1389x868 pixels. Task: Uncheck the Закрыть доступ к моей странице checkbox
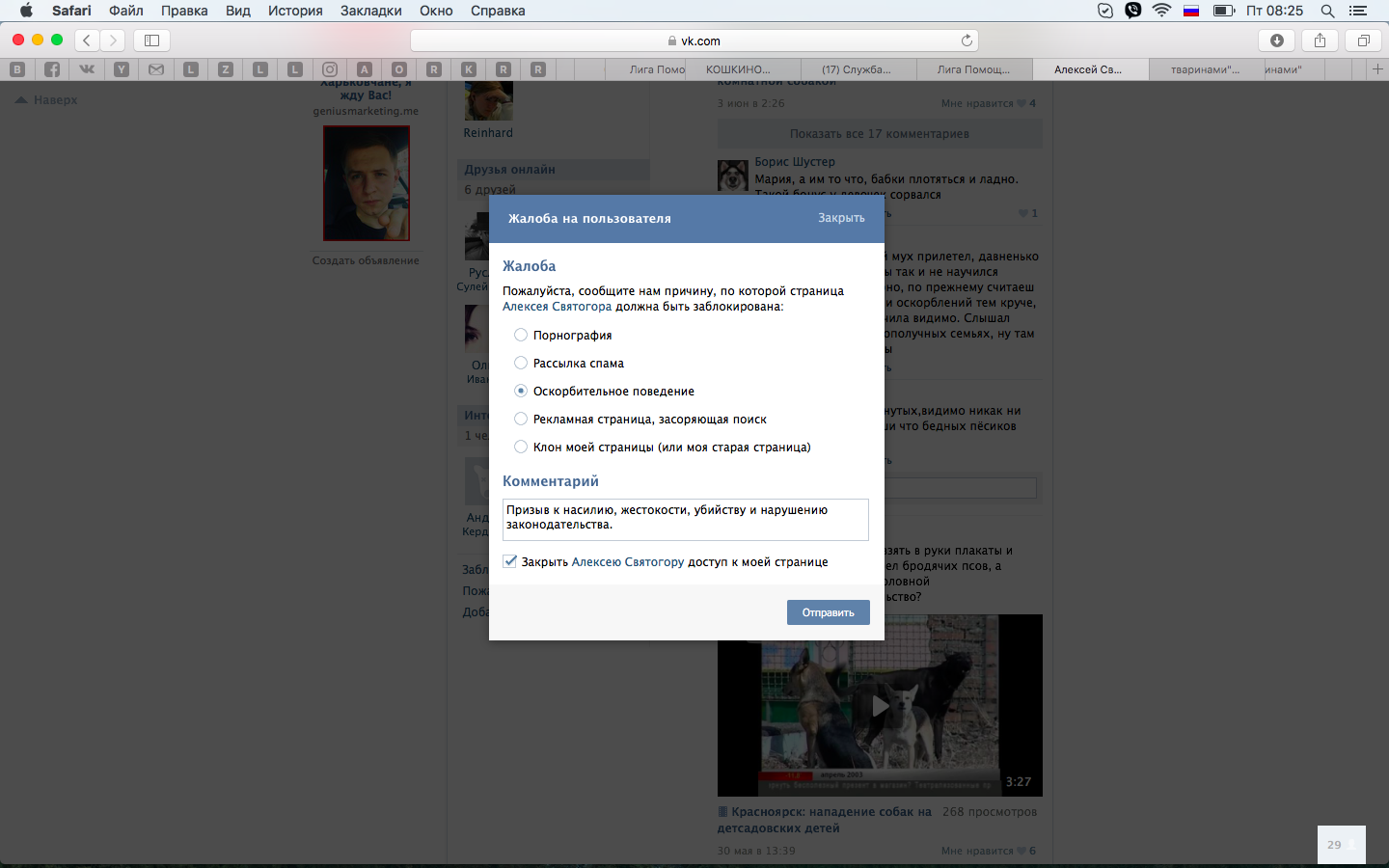510,561
